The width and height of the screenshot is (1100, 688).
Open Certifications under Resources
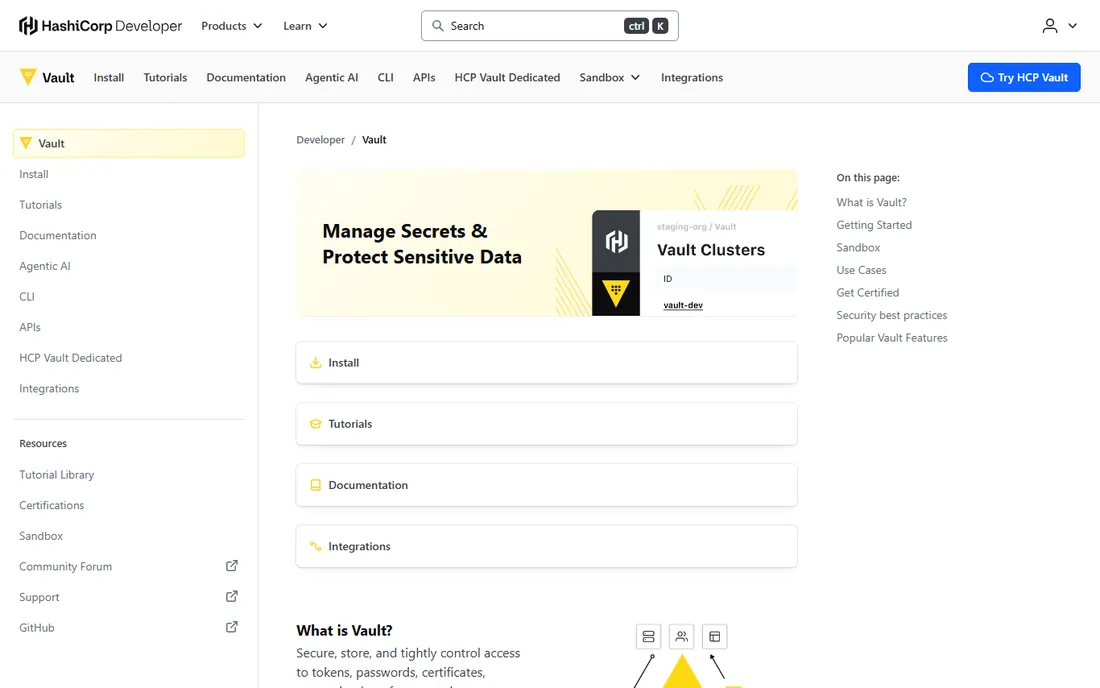click(52, 505)
